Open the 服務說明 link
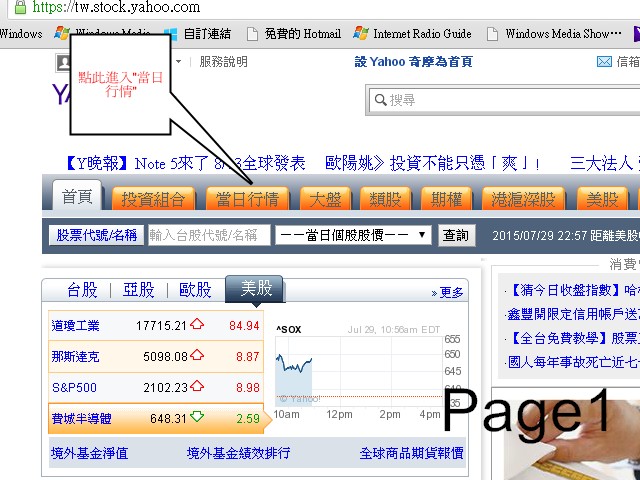The image size is (640, 480). tap(223, 62)
